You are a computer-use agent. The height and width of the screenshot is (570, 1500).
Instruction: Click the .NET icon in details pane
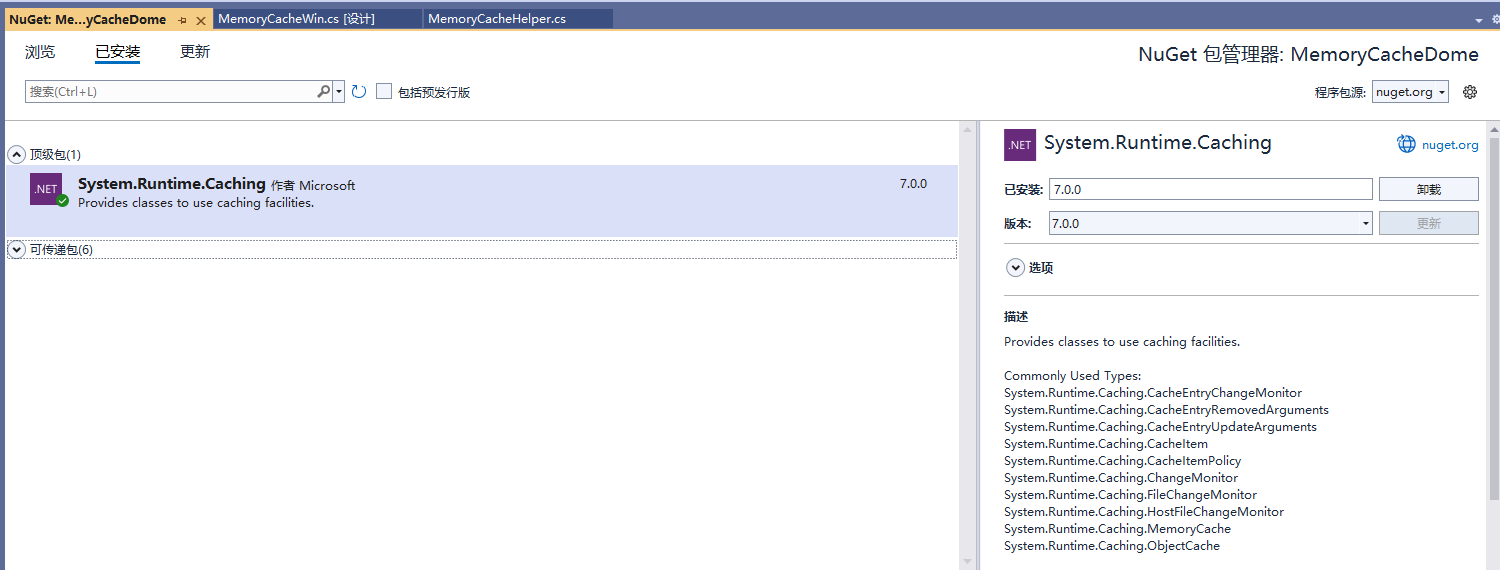[1020, 145]
